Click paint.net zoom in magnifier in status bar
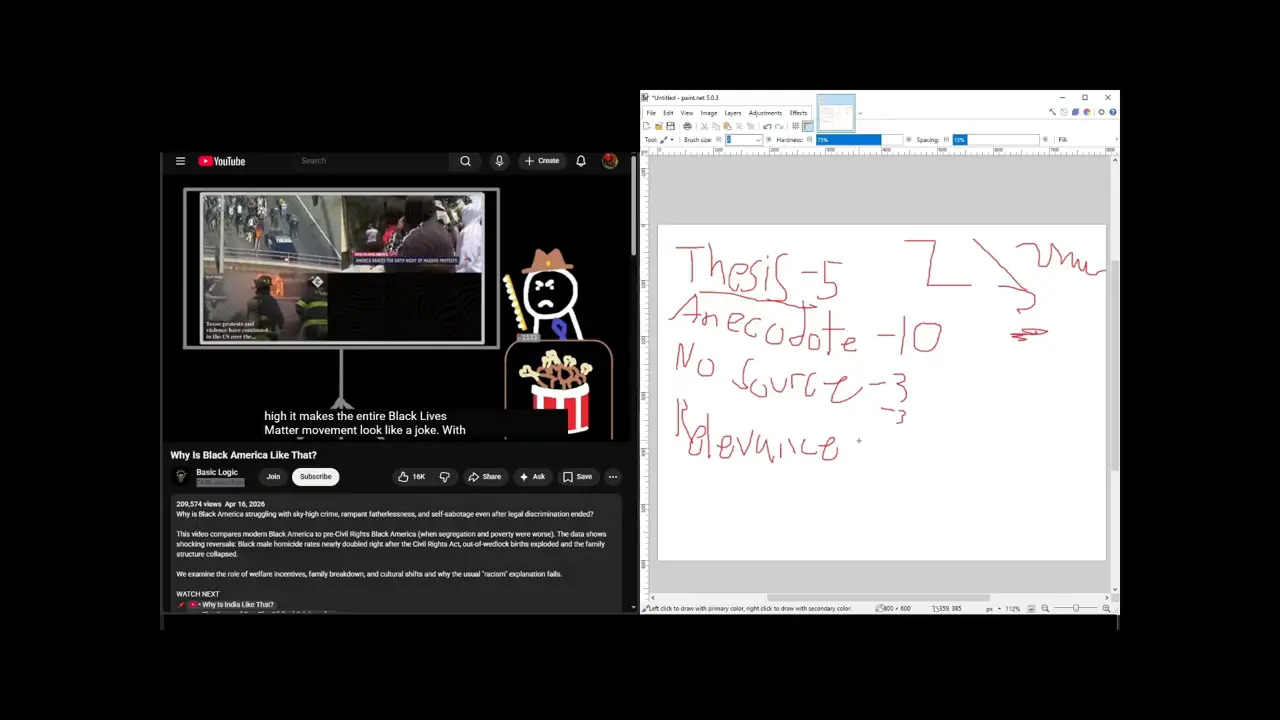Viewport: 1280px width, 720px height. tap(1106, 608)
